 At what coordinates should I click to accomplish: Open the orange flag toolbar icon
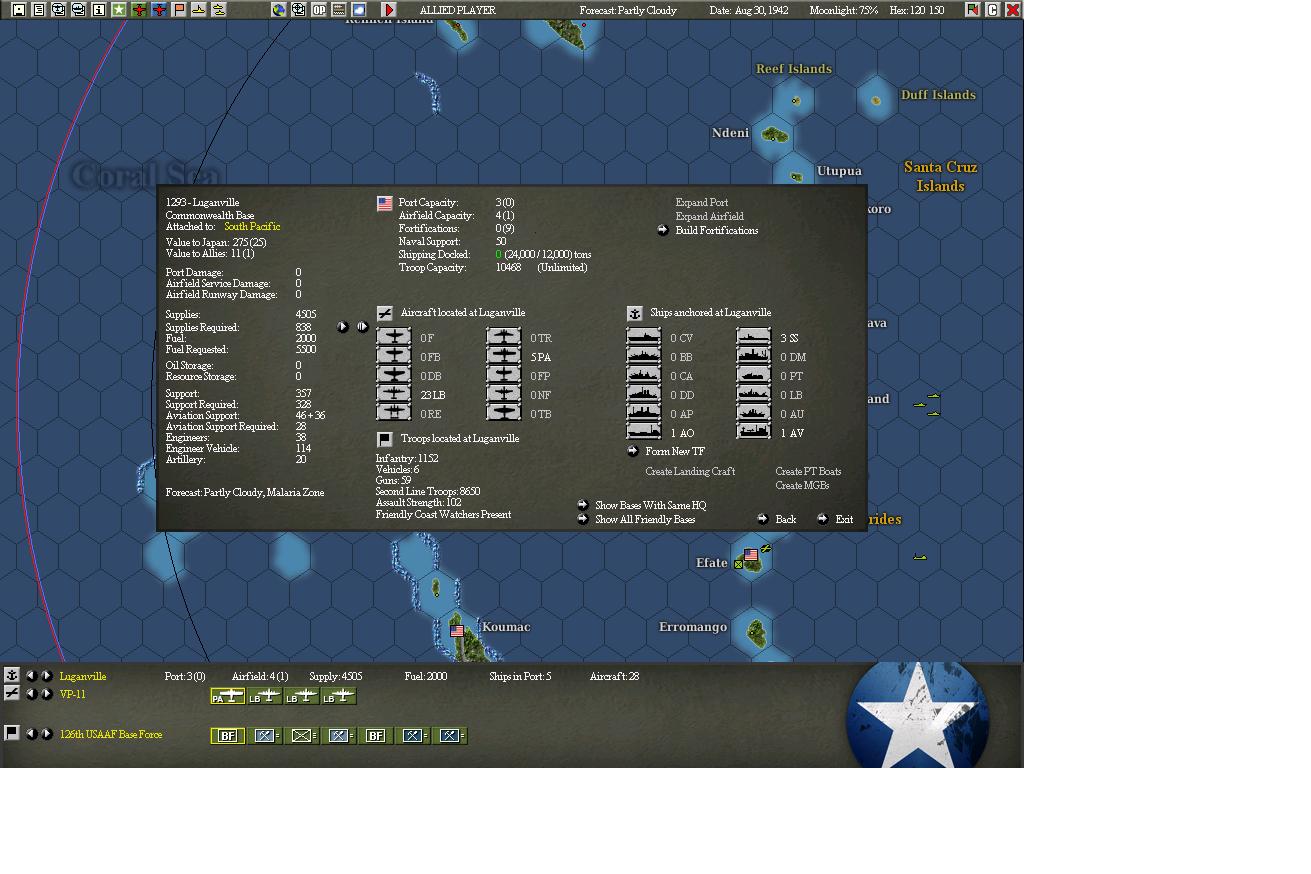point(179,10)
